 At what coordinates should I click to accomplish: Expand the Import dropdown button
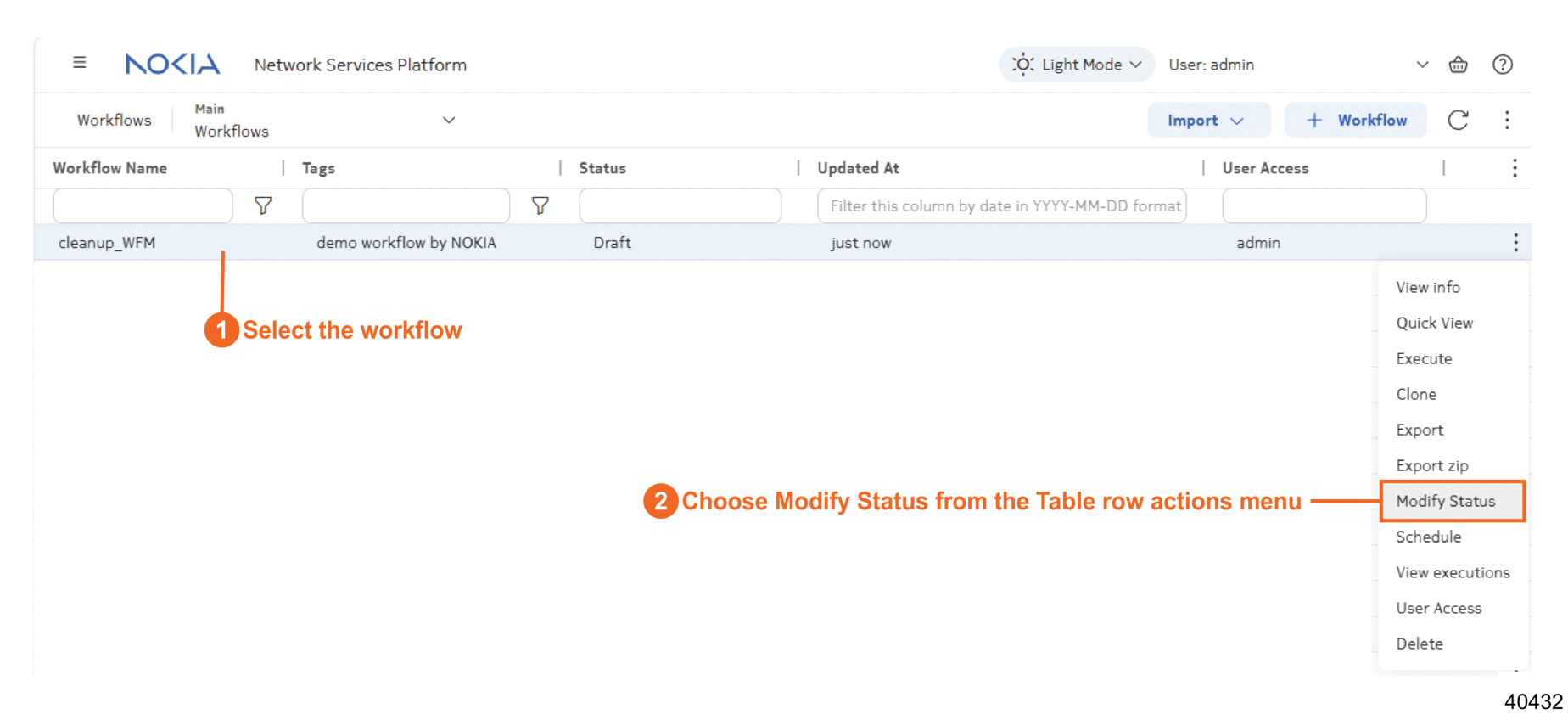(x=1208, y=121)
